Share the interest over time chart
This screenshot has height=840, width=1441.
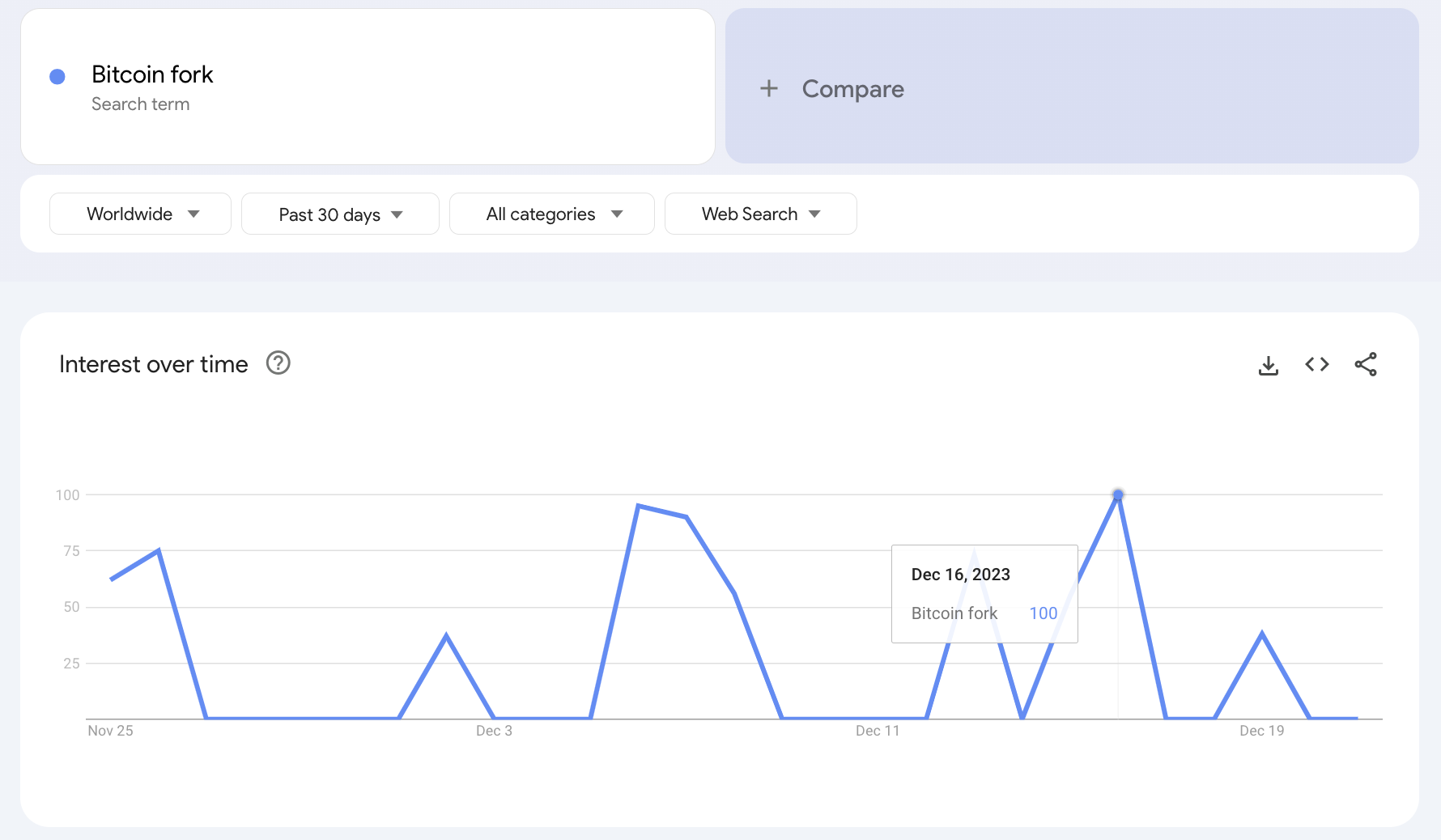[1366, 365]
